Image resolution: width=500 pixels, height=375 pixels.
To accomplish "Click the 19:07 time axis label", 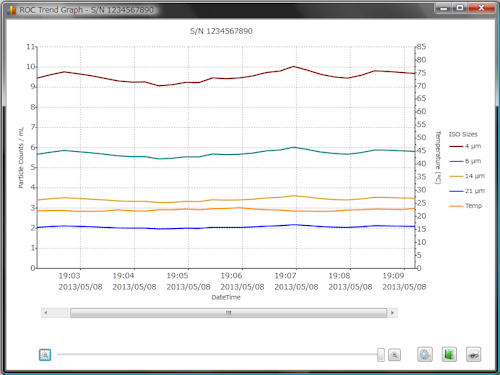I will 285,276.
